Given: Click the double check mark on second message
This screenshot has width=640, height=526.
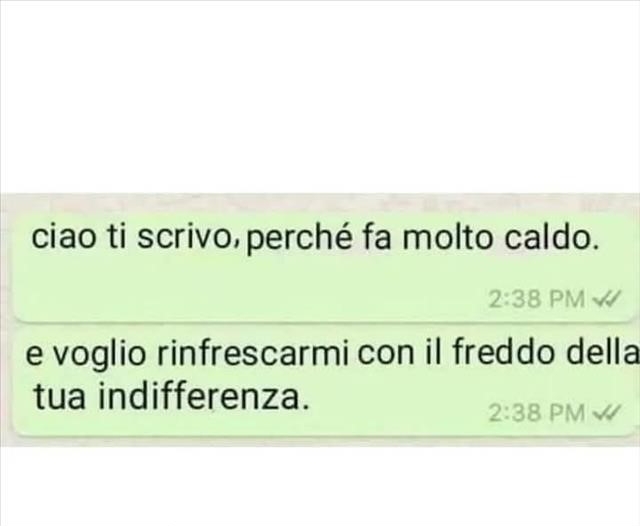Looking at the screenshot, I should click(x=607, y=413).
